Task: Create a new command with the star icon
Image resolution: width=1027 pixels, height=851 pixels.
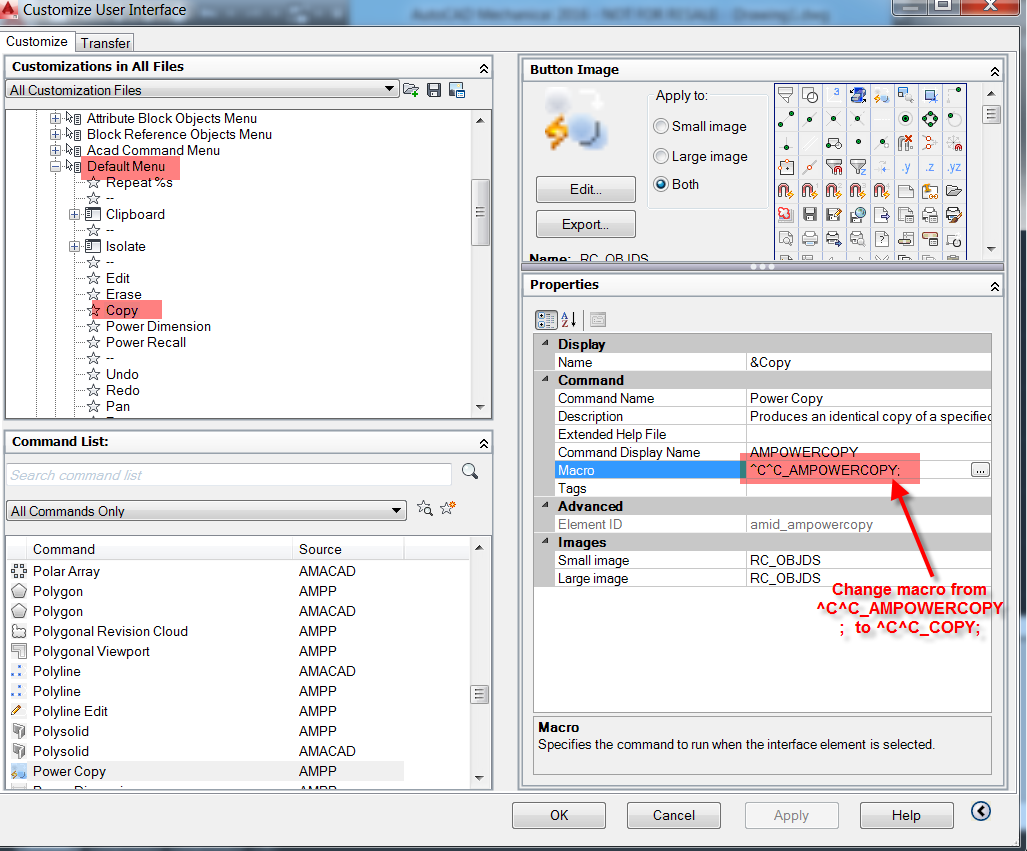Action: (x=447, y=508)
